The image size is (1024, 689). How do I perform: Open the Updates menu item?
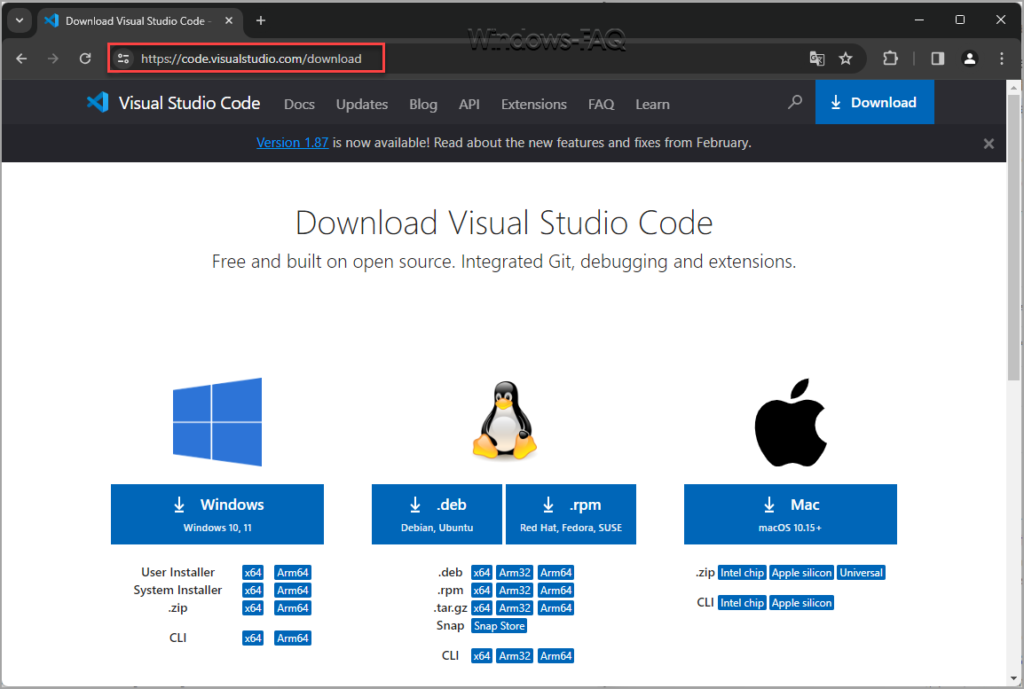click(x=362, y=104)
